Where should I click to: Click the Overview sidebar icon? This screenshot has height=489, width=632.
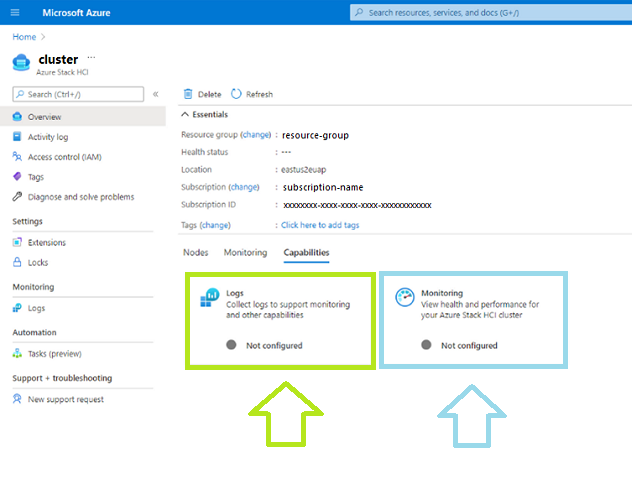[x=17, y=117]
